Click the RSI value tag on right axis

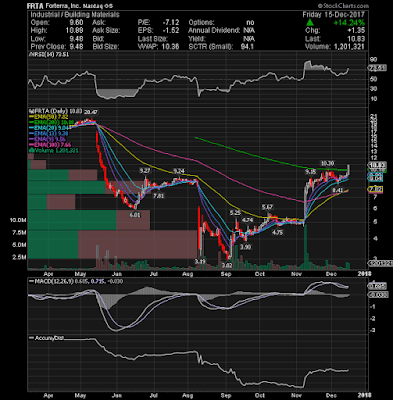[x=378, y=68]
